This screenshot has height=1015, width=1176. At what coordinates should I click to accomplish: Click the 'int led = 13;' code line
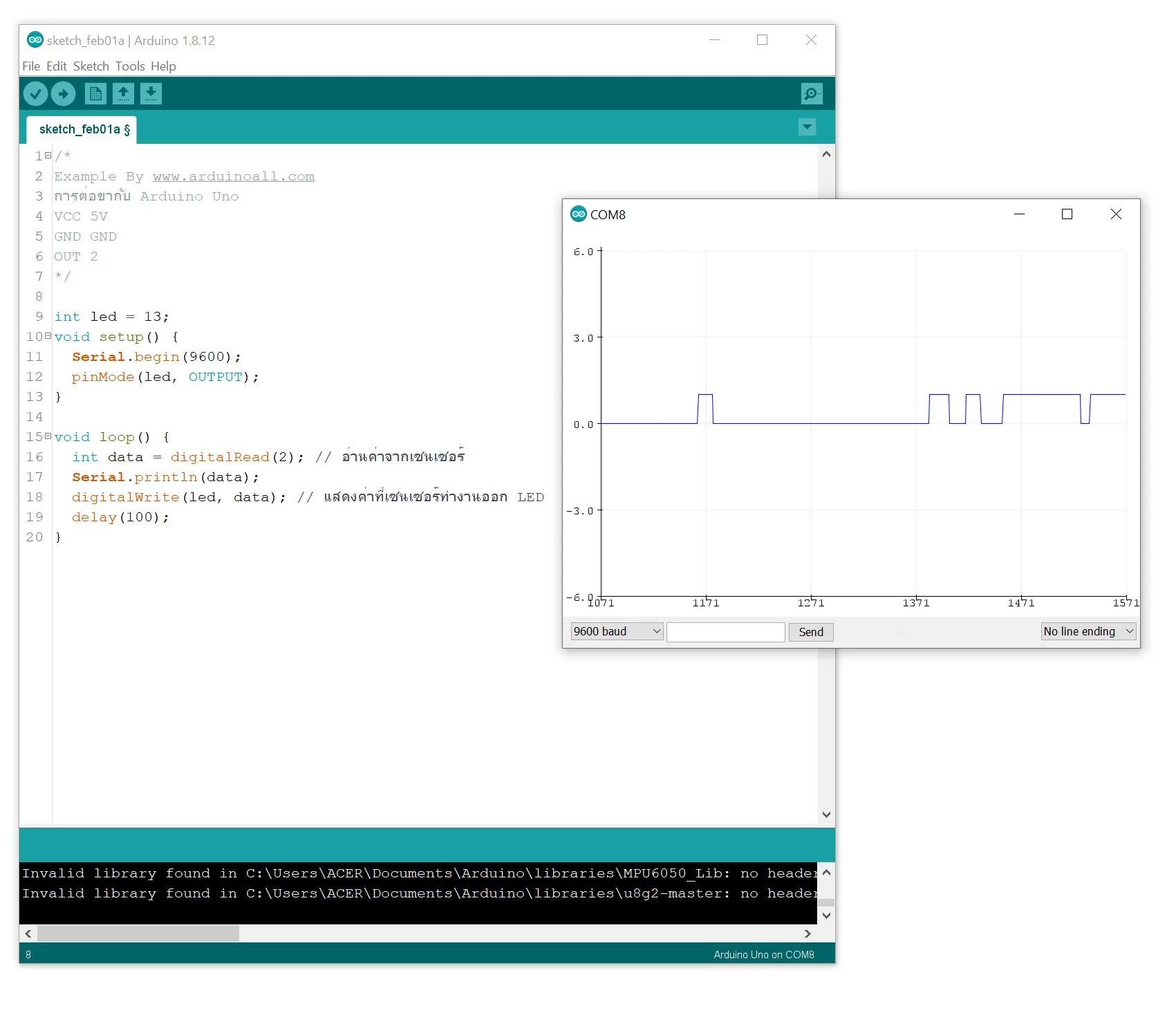click(x=112, y=317)
